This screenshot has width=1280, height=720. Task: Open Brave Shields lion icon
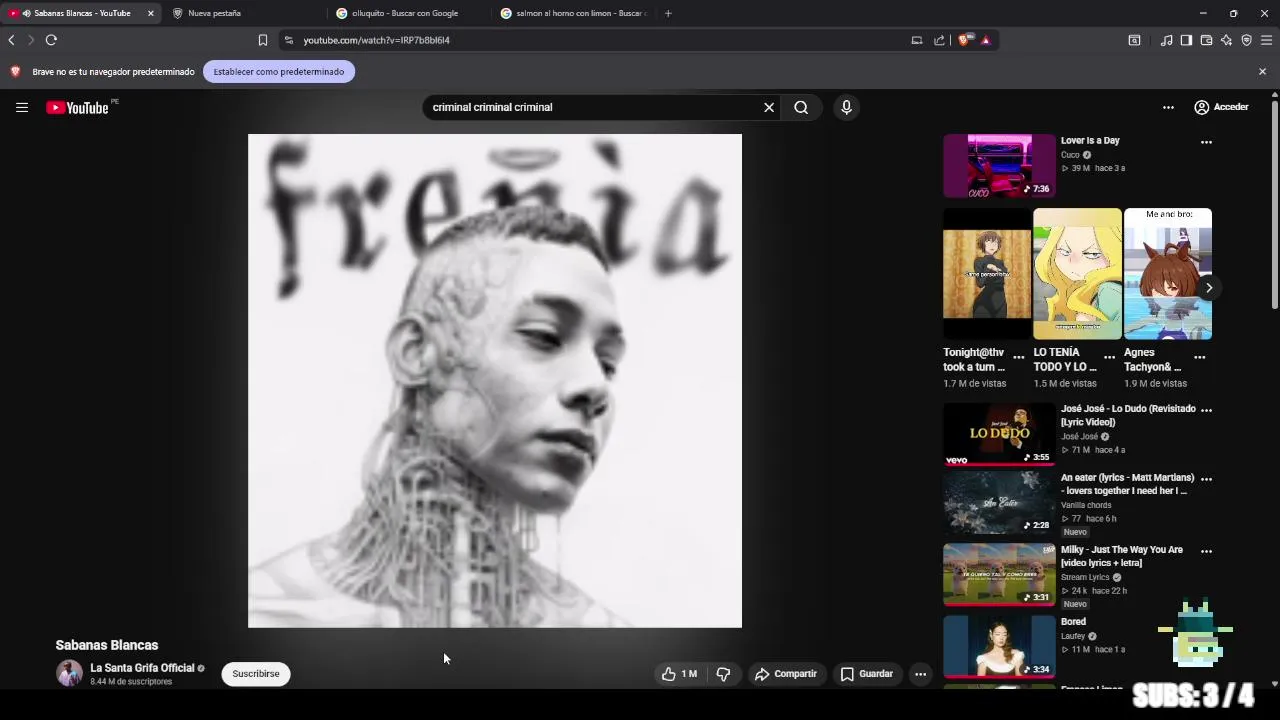pos(964,40)
